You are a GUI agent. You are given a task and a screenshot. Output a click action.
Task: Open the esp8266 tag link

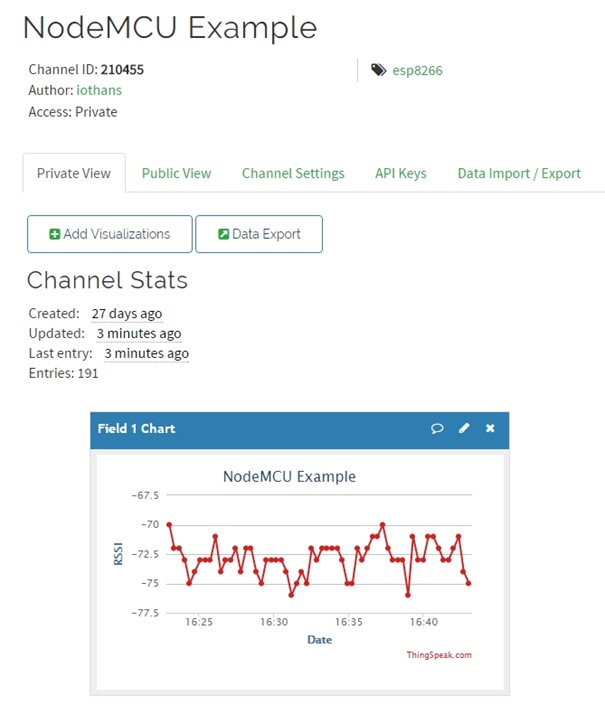point(417,71)
